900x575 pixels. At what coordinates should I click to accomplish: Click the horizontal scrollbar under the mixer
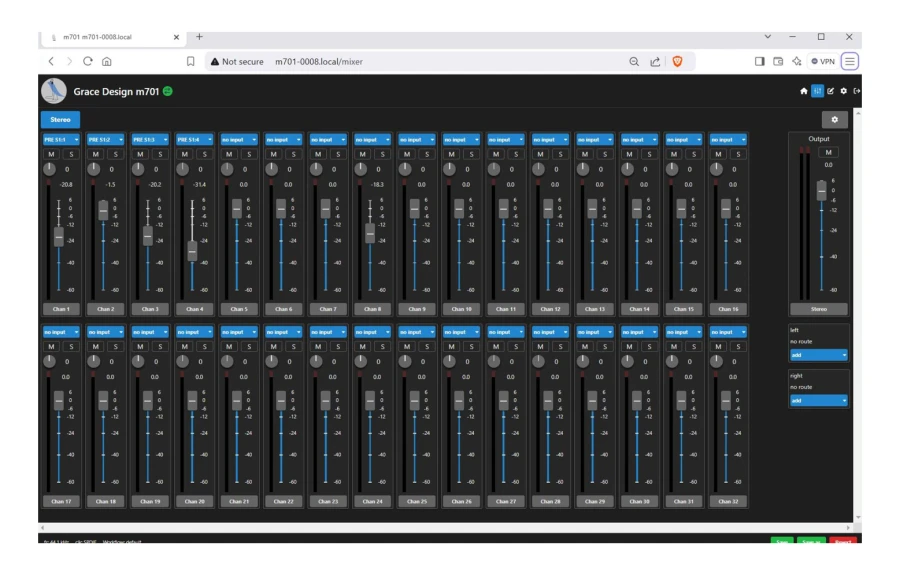tap(445, 527)
